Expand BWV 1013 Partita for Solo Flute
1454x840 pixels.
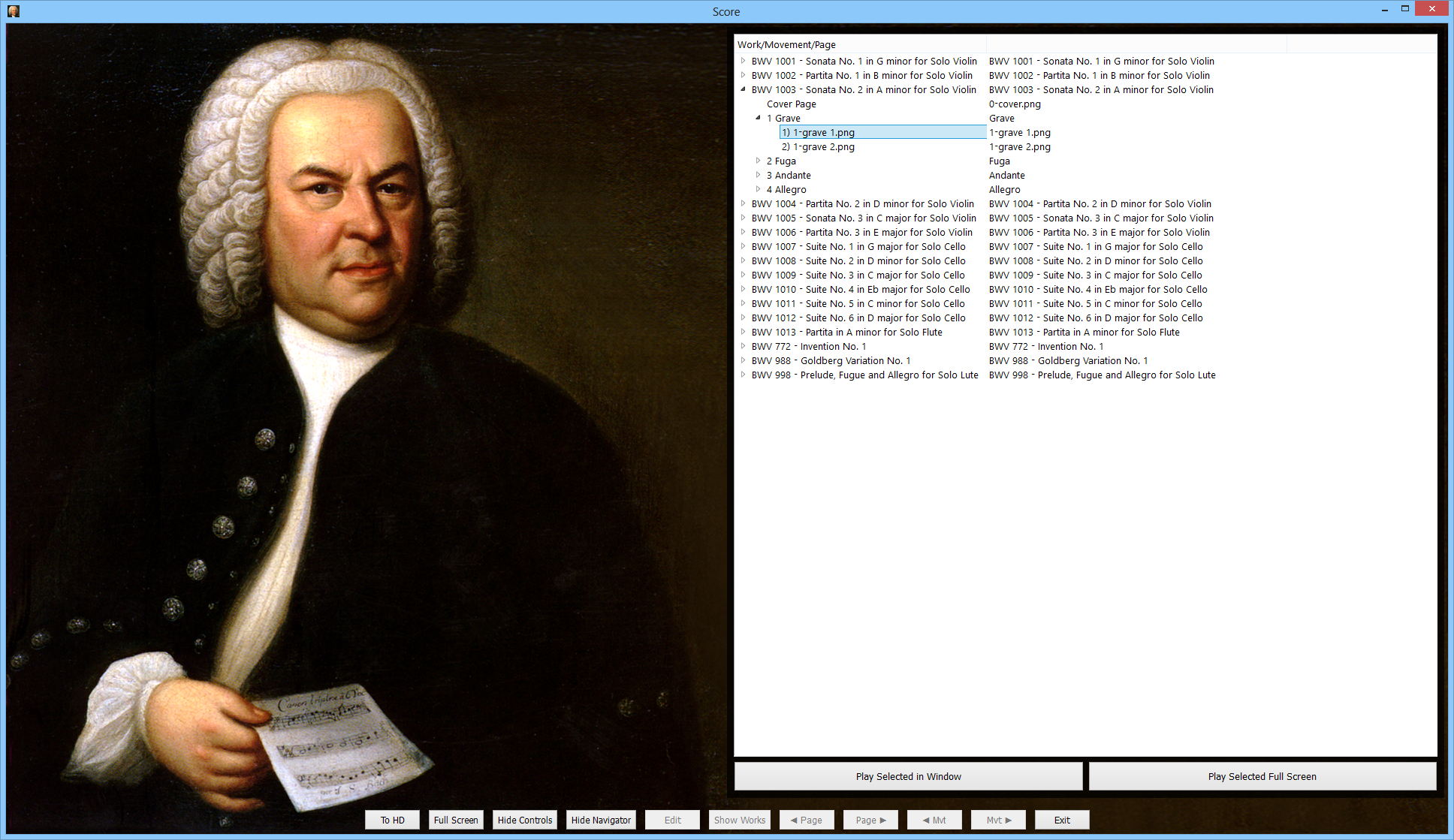[743, 332]
